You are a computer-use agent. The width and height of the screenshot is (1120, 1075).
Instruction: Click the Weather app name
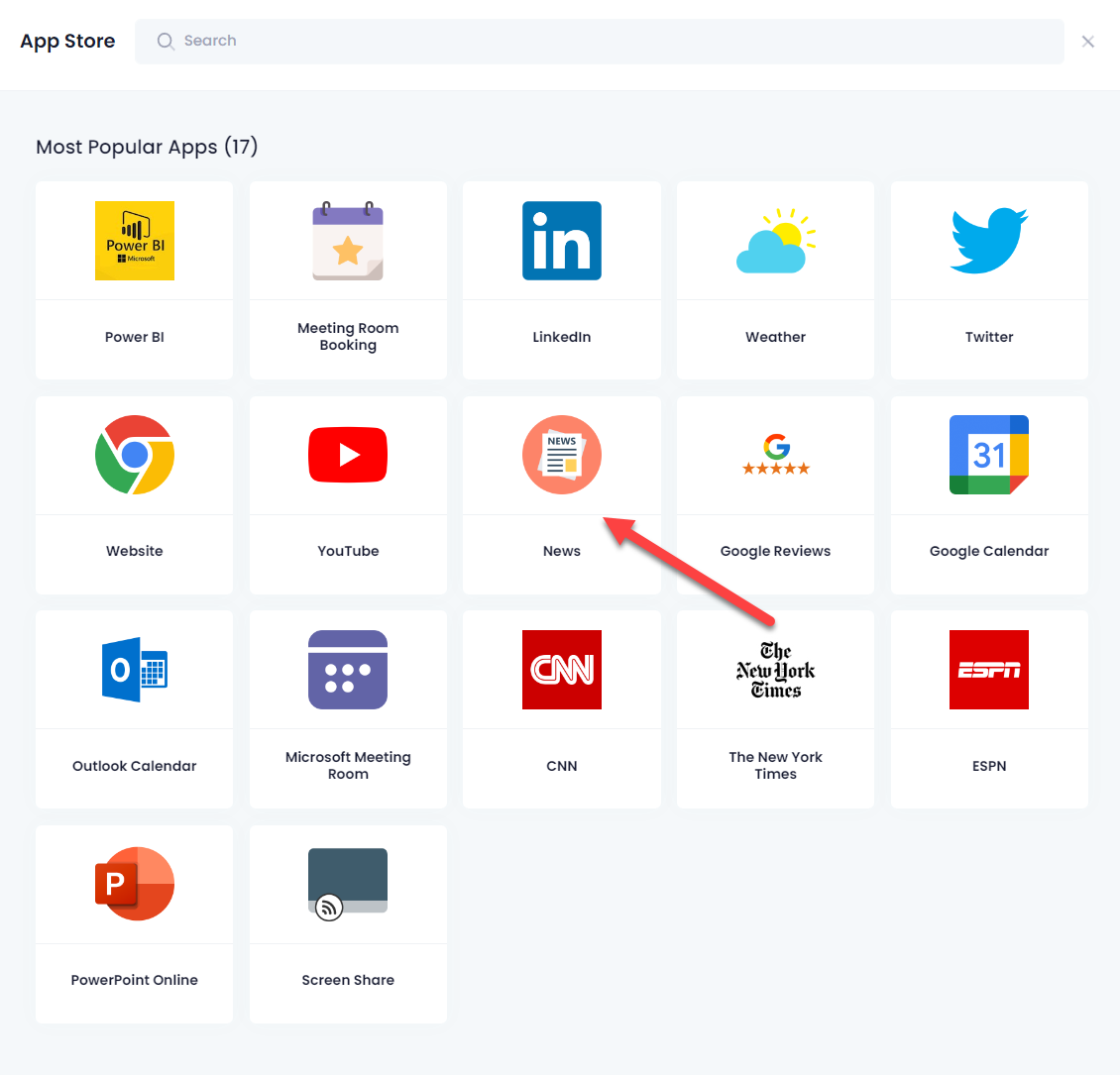[776, 337]
